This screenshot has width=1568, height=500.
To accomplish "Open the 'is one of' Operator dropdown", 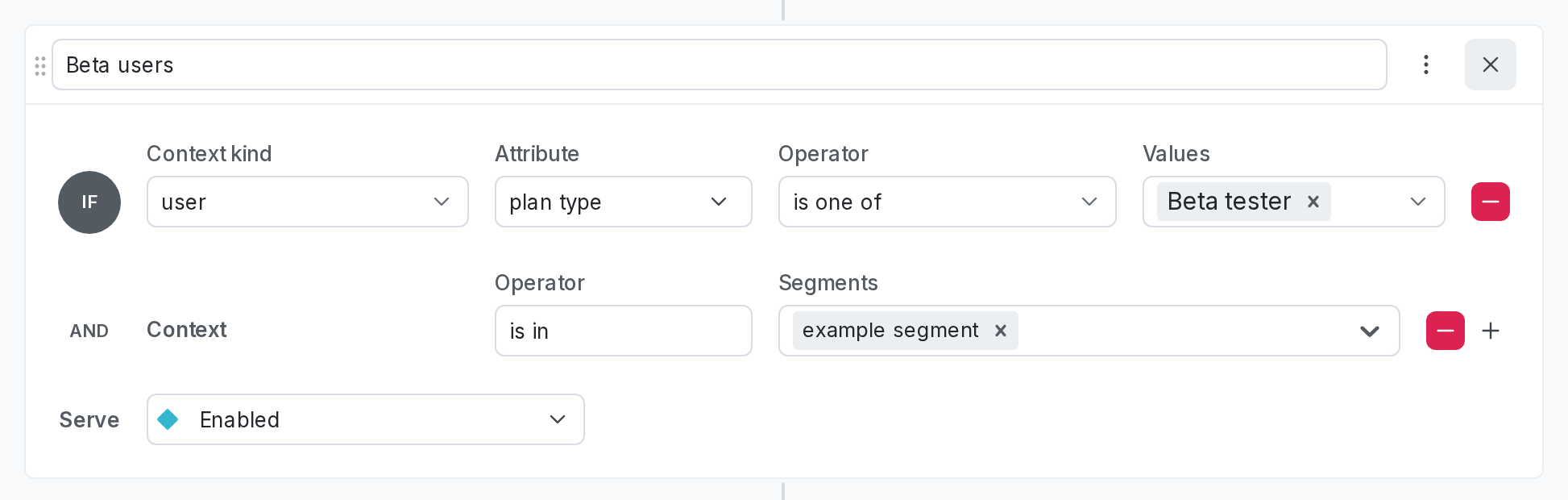I will tap(948, 202).
